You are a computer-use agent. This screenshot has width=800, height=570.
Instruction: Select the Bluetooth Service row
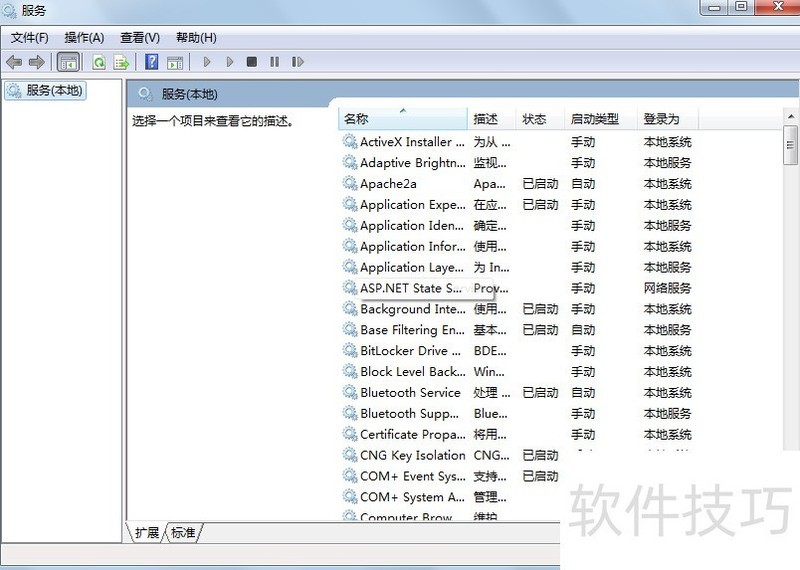(518, 393)
